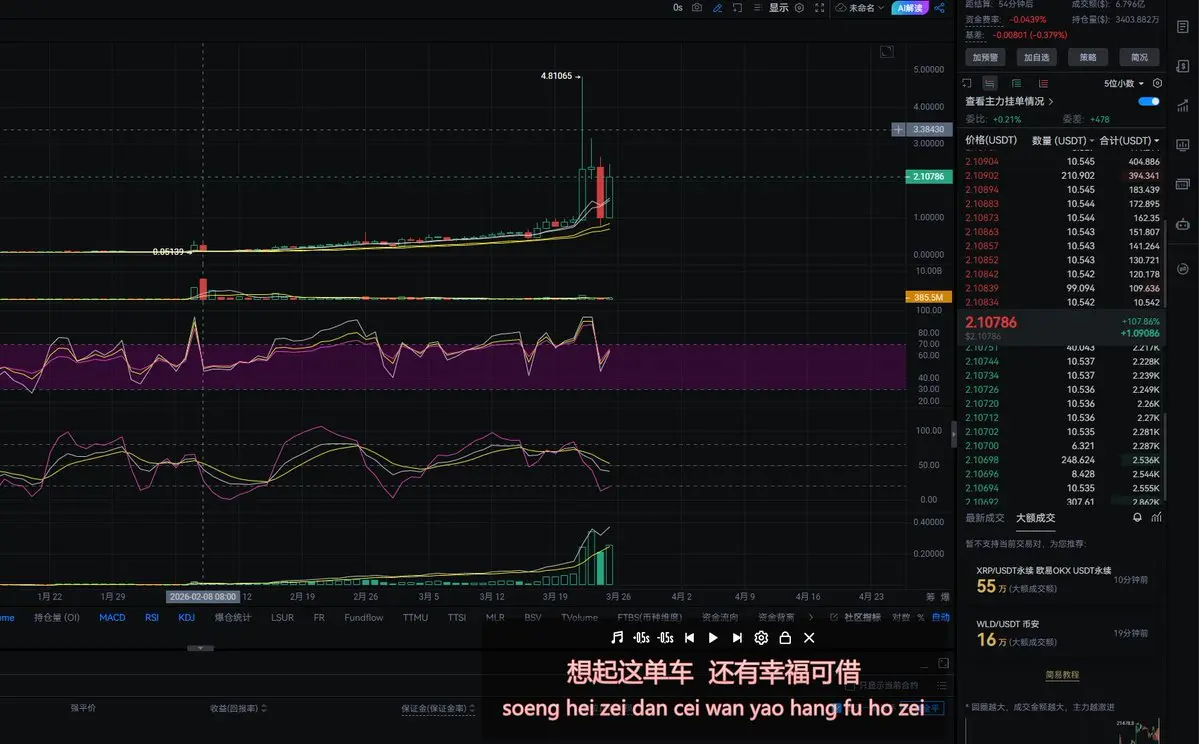
Task: Enable the TTMU indicator
Action: pos(415,617)
